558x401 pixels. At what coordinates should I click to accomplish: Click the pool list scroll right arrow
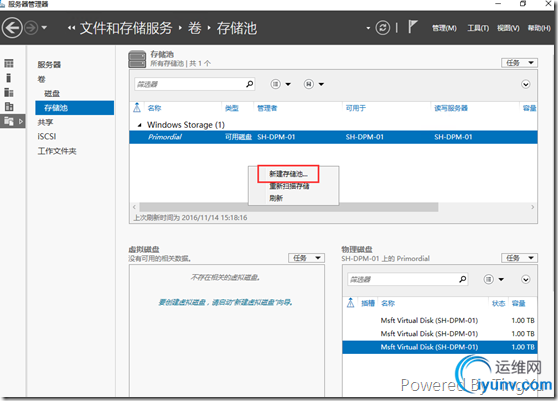(532, 207)
